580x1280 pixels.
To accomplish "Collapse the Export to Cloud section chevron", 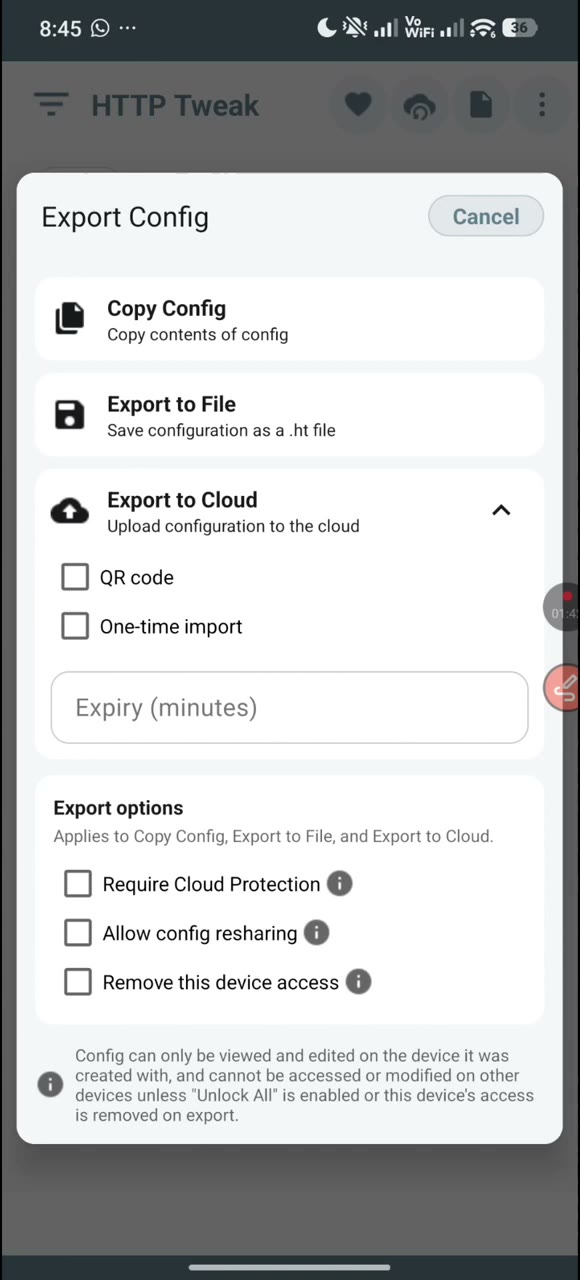I will click(x=501, y=511).
